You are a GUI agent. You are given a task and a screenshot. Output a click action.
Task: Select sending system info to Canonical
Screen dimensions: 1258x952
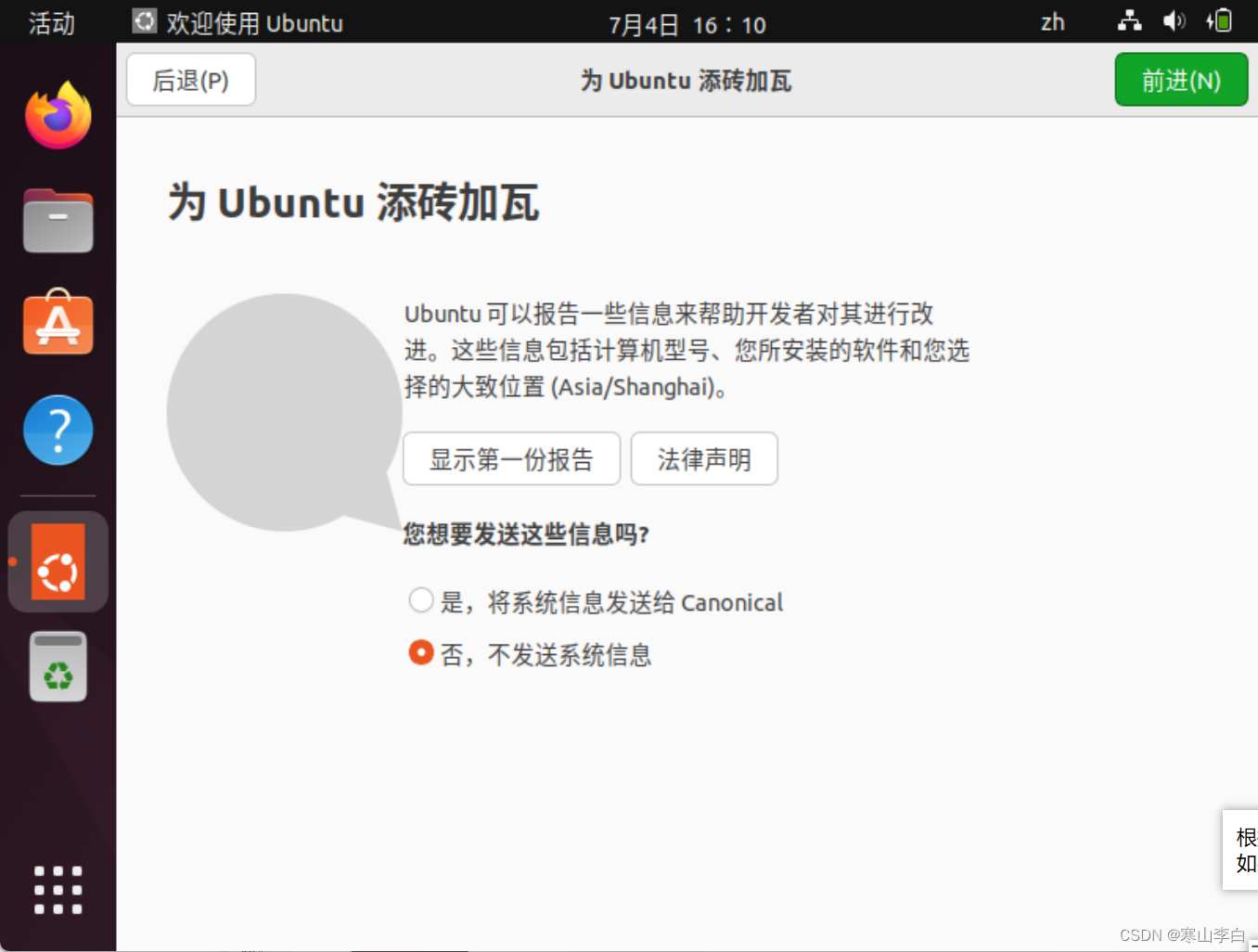click(421, 600)
